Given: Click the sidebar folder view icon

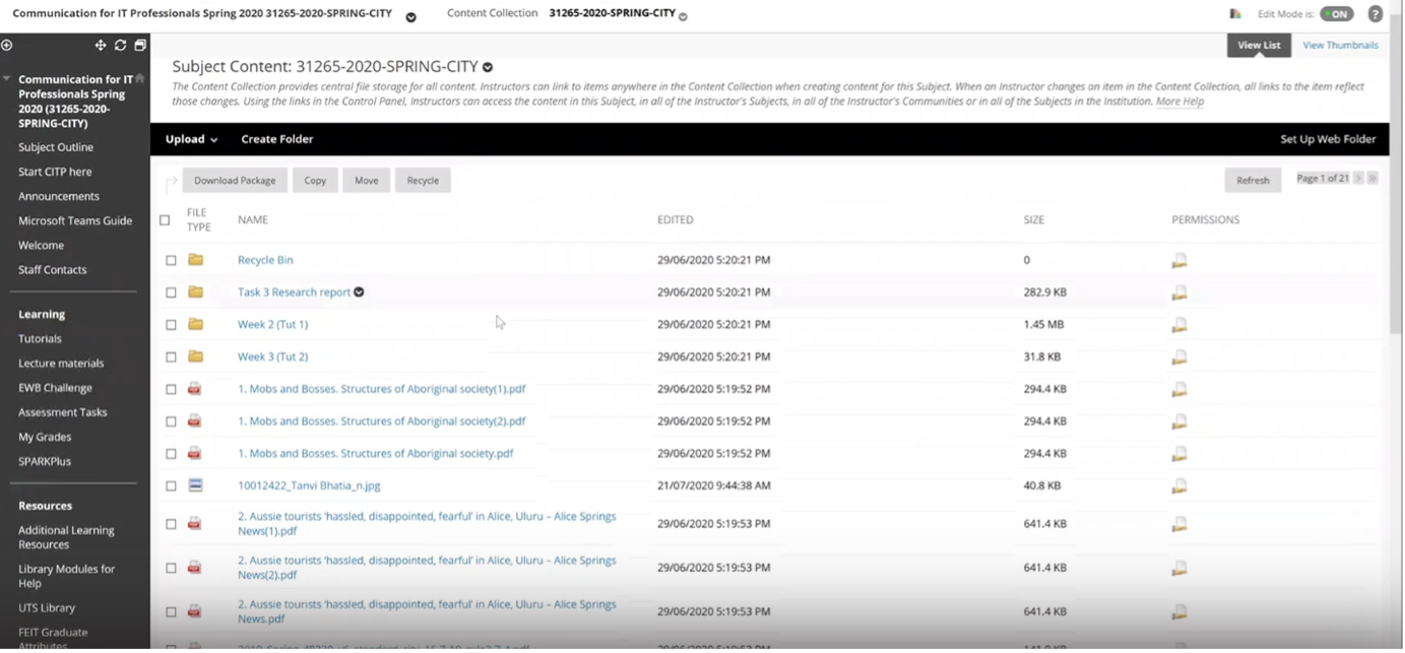Looking at the screenshot, I should 140,45.
